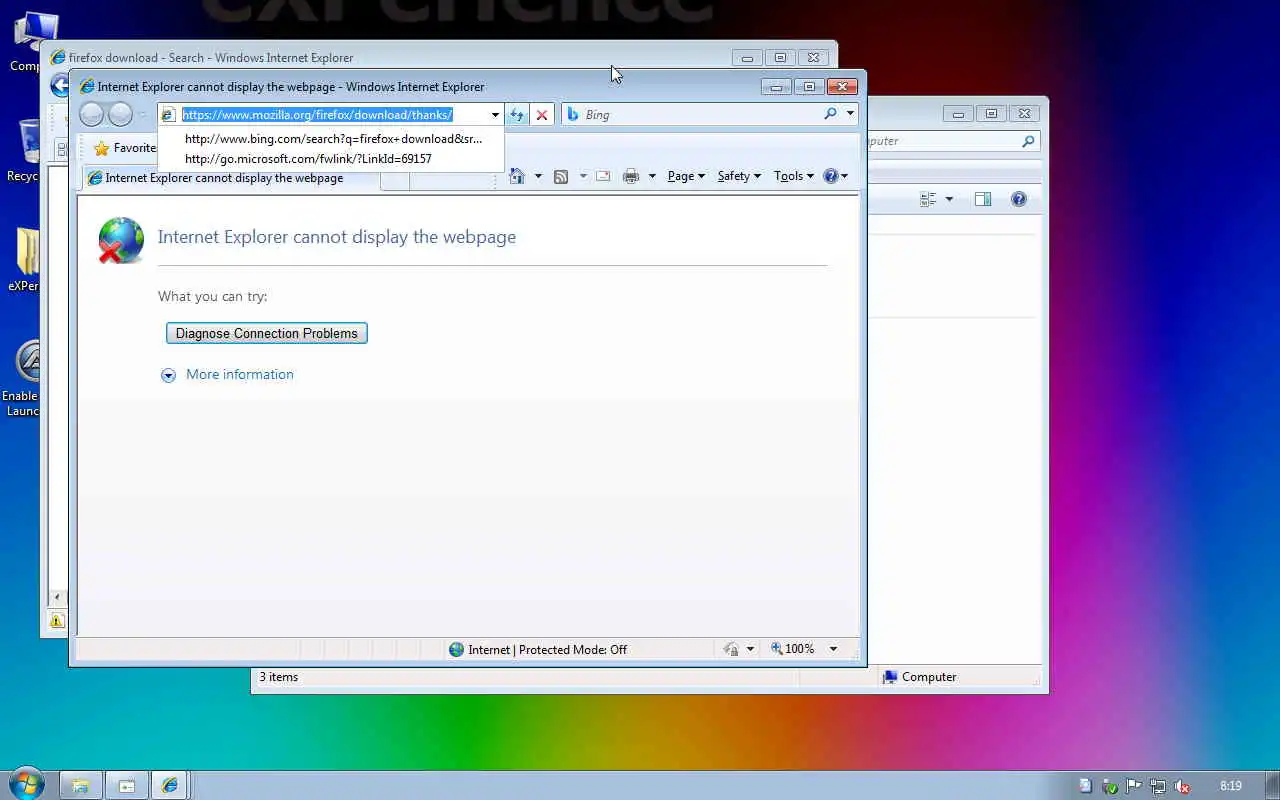Choose the bing.com search URL suggestion
This screenshot has width=1280, height=800.
pyautogui.click(x=333, y=139)
